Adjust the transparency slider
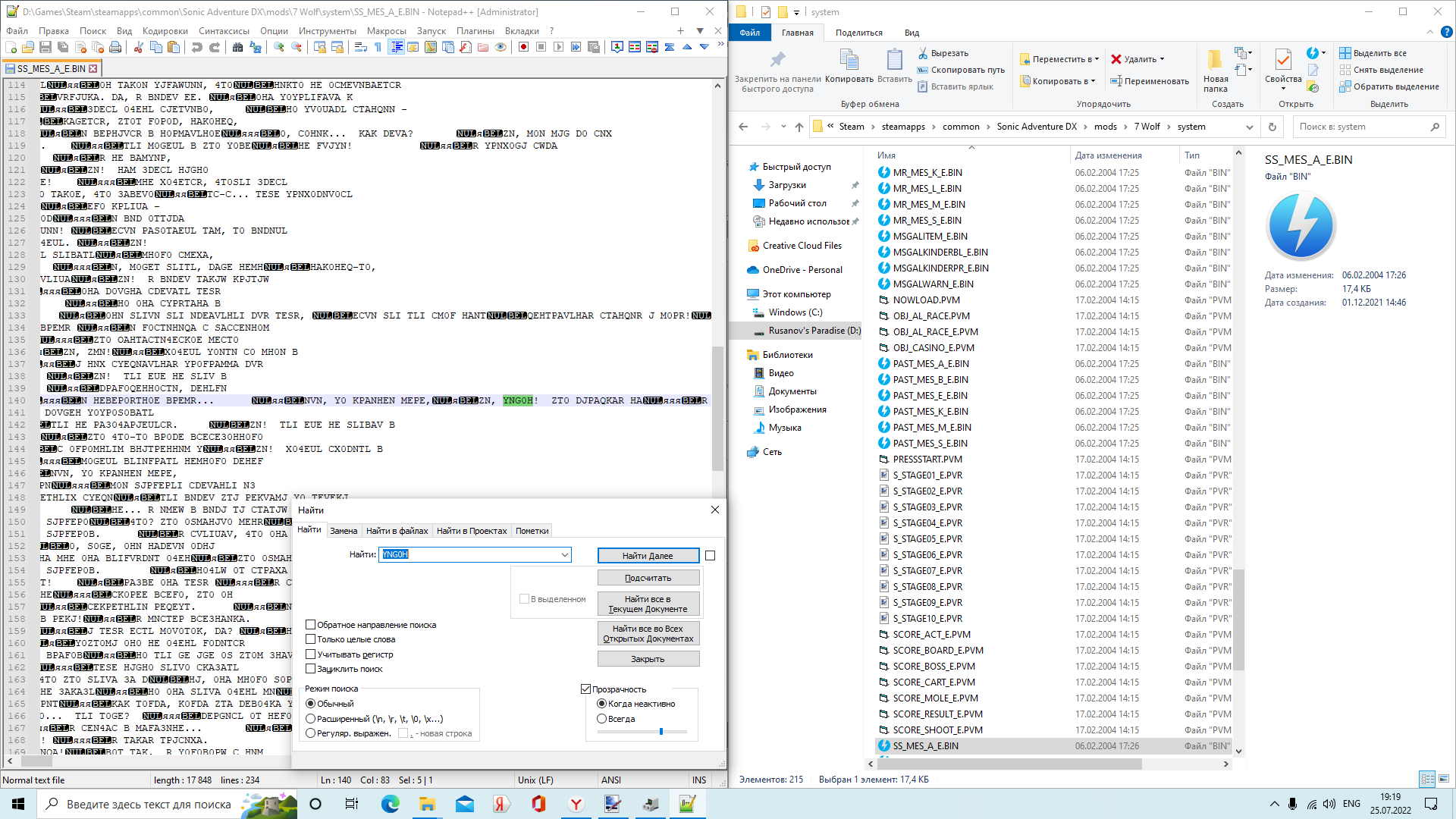 661,732
